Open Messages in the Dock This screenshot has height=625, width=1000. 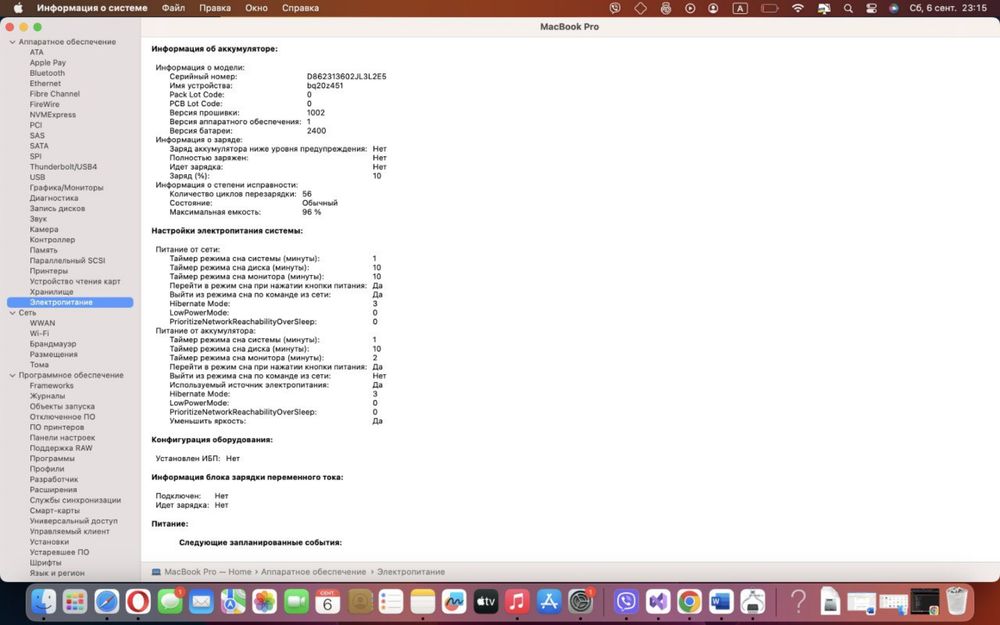pos(170,601)
